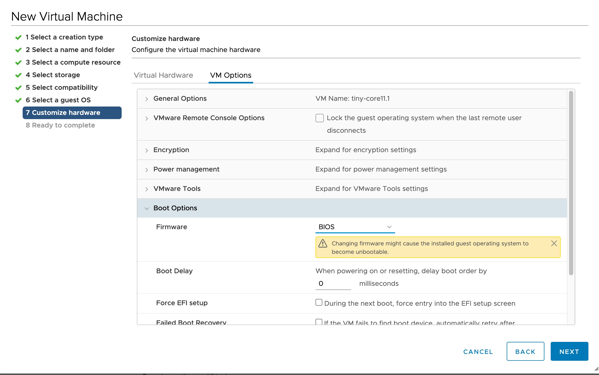Click Expand for power management settings text
The image size is (599, 375).
click(x=381, y=169)
